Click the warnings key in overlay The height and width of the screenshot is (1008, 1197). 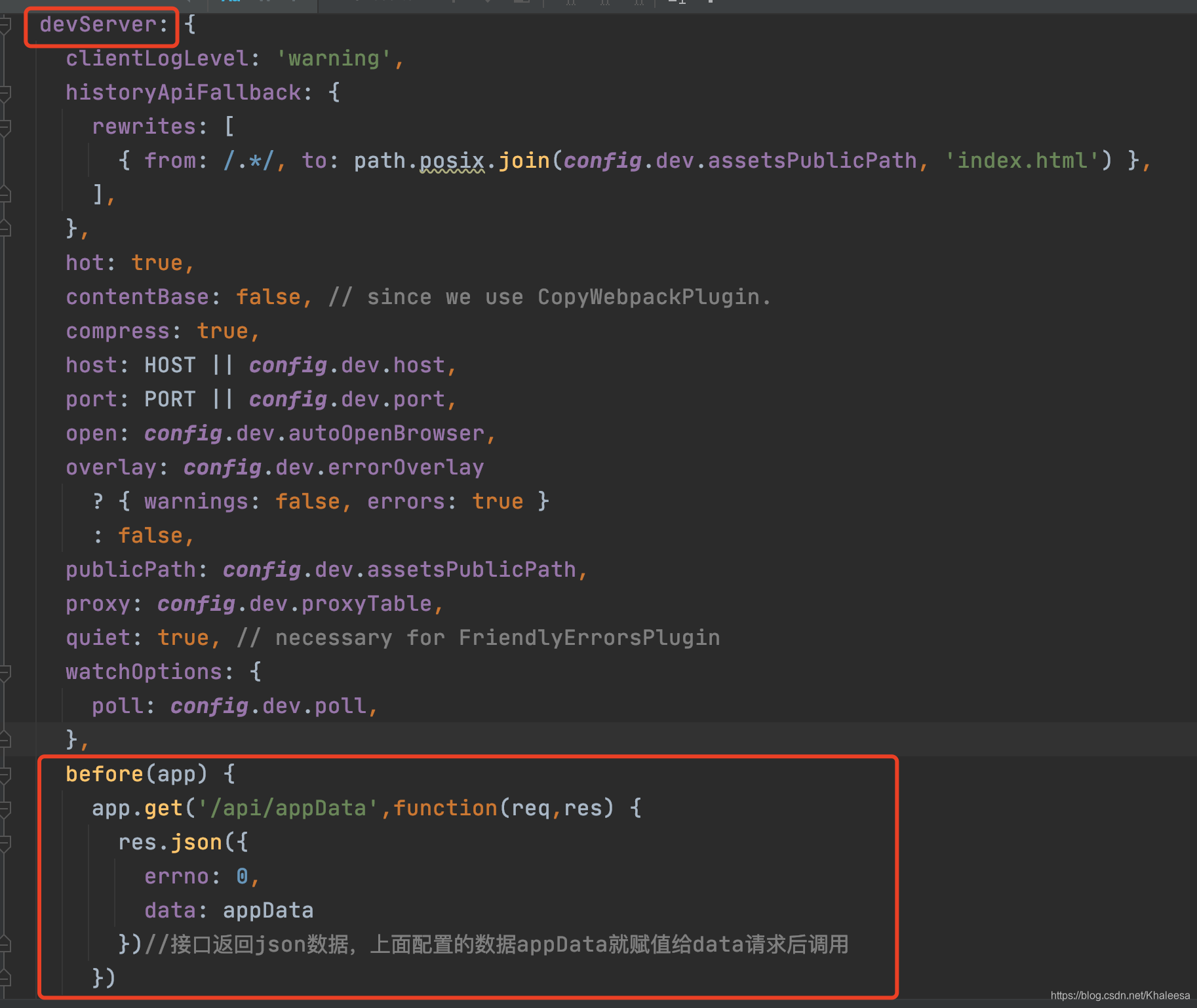click(x=196, y=502)
